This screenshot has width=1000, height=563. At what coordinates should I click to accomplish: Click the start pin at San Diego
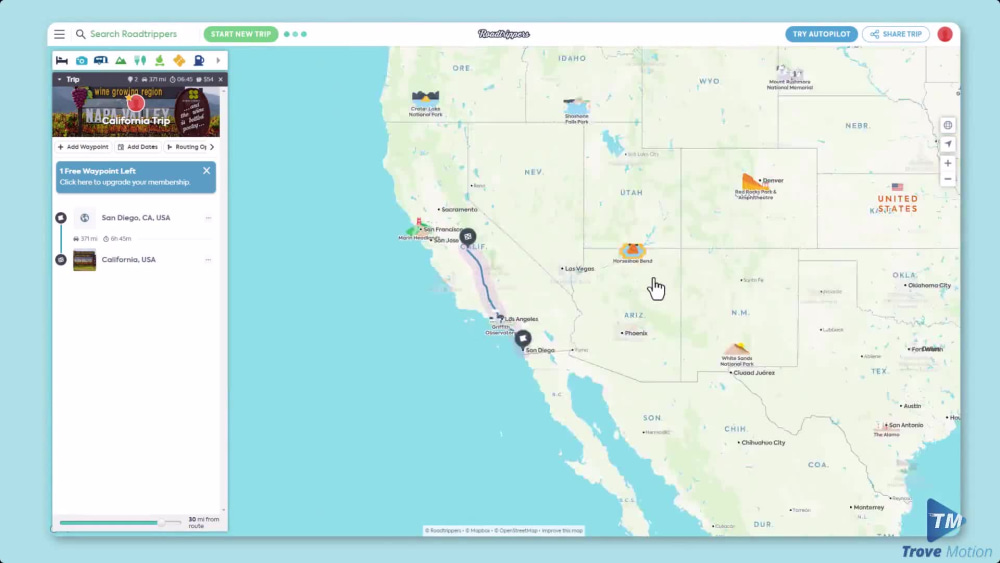coord(523,339)
